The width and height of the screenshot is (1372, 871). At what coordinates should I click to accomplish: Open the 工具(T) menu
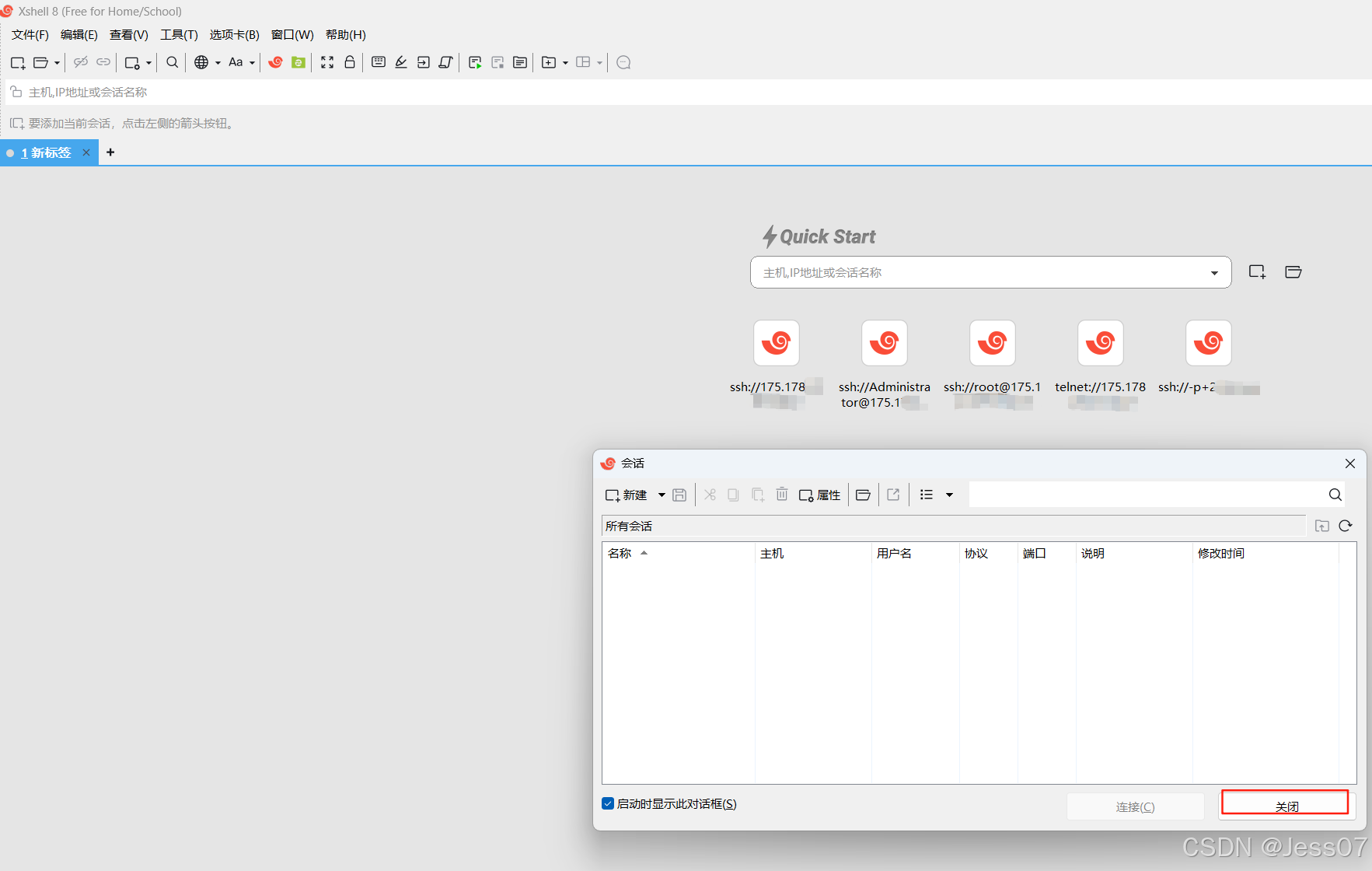179,35
